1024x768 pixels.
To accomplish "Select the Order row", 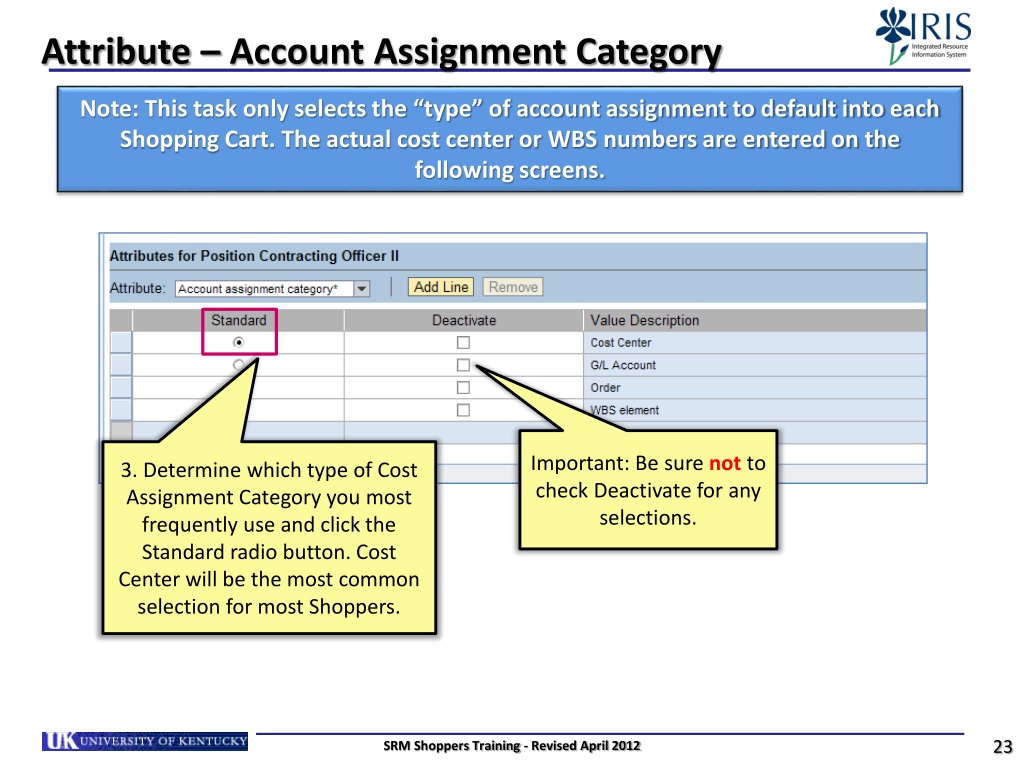I will click(120, 387).
